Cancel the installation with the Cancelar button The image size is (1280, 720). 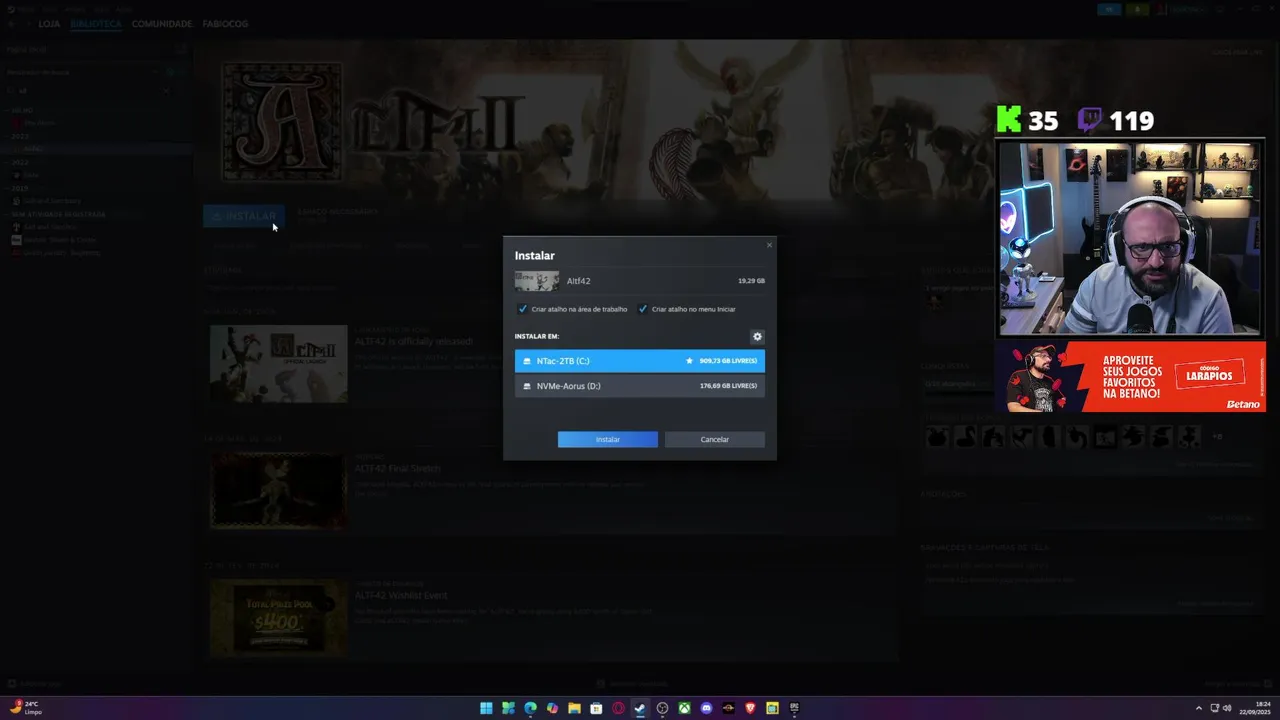tap(715, 440)
